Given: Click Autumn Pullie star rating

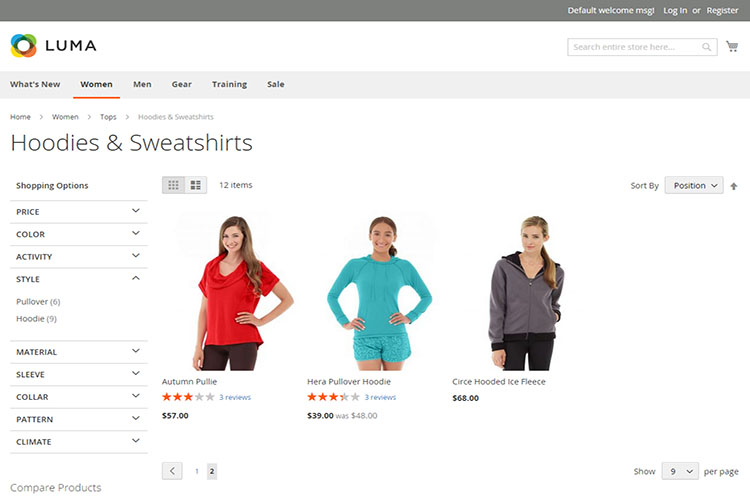Looking at the screenshot, I should click(x=188, y=397).
